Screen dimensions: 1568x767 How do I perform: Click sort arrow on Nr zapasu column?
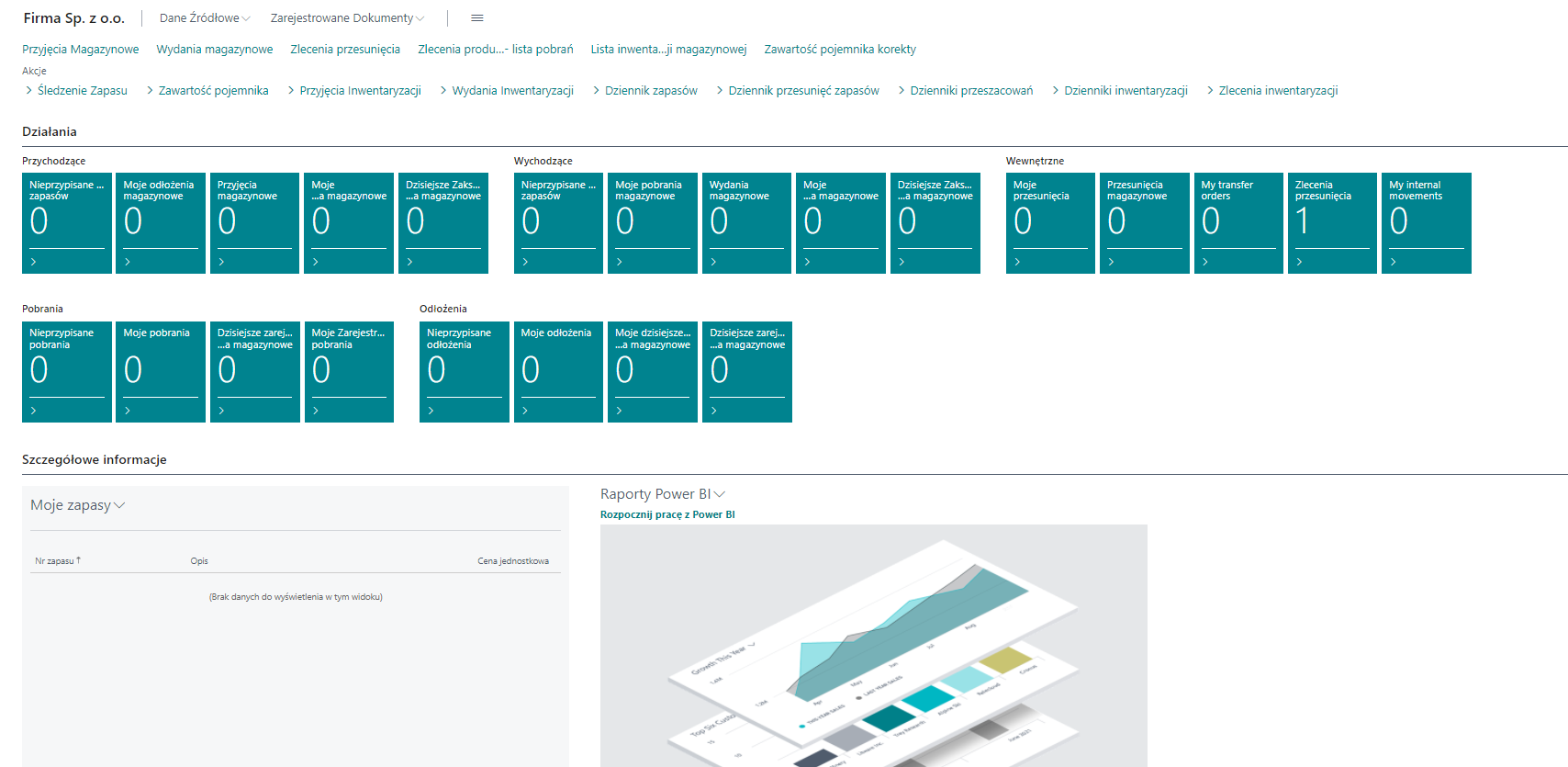79,560
